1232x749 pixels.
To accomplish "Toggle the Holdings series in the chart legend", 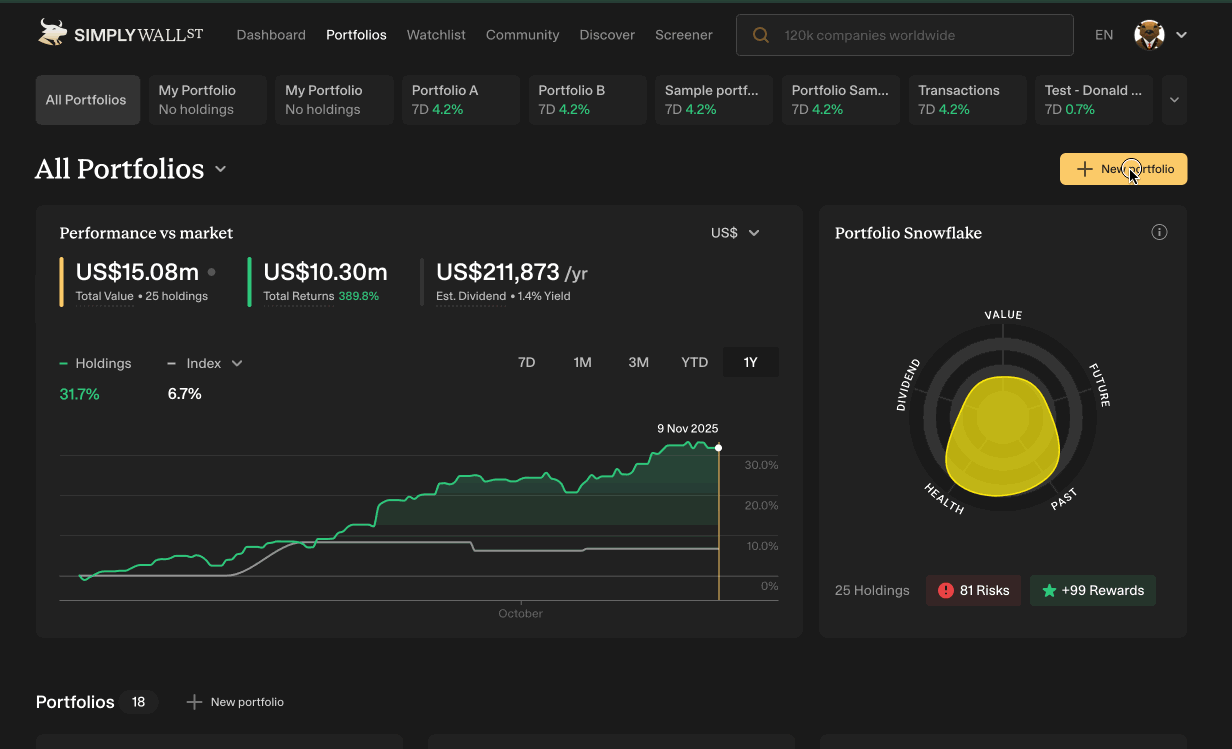I will point(96,364).
